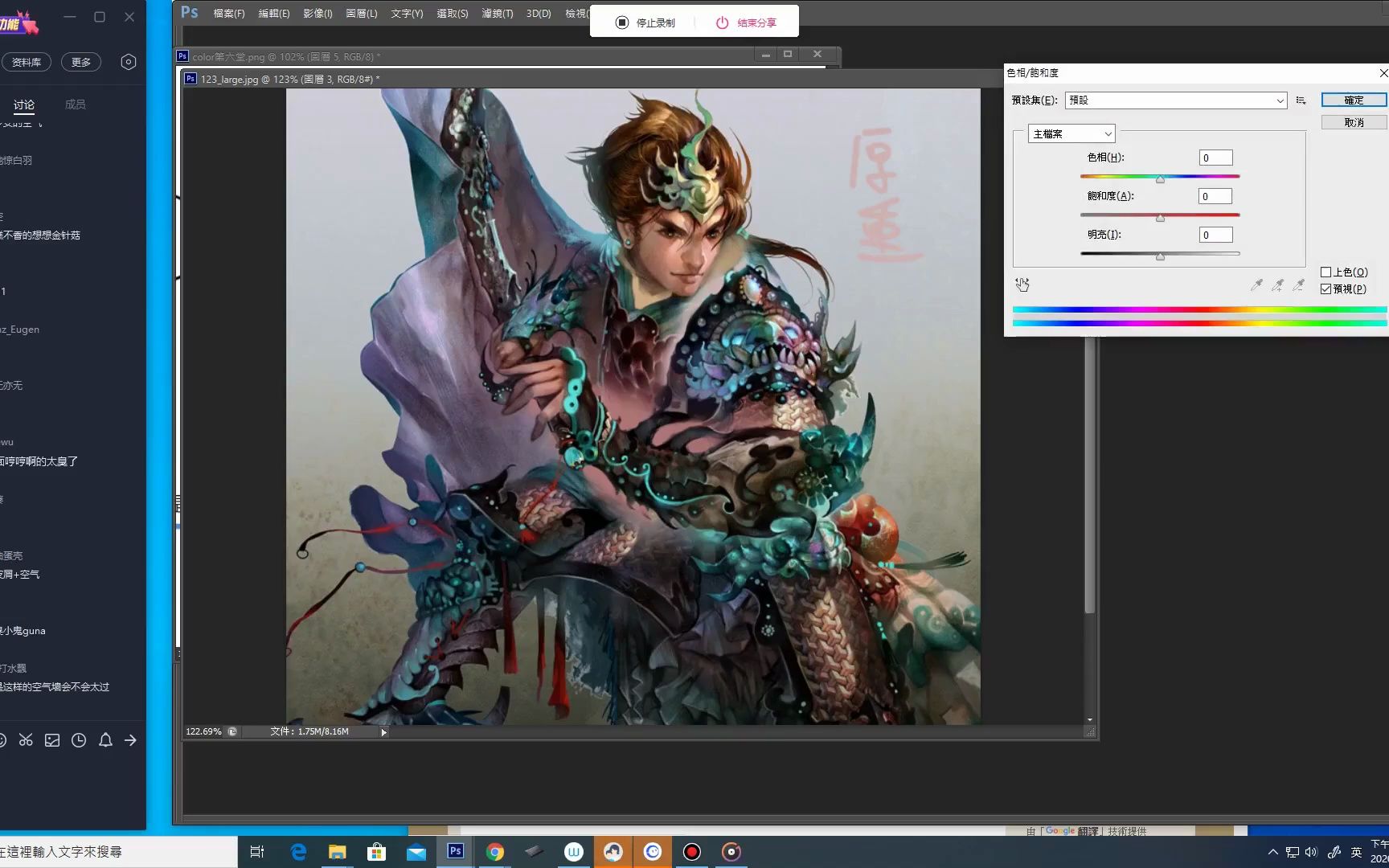Click the upper color spectrum bar in dialog
The image size is (1389, 868).
[1200, 309]
